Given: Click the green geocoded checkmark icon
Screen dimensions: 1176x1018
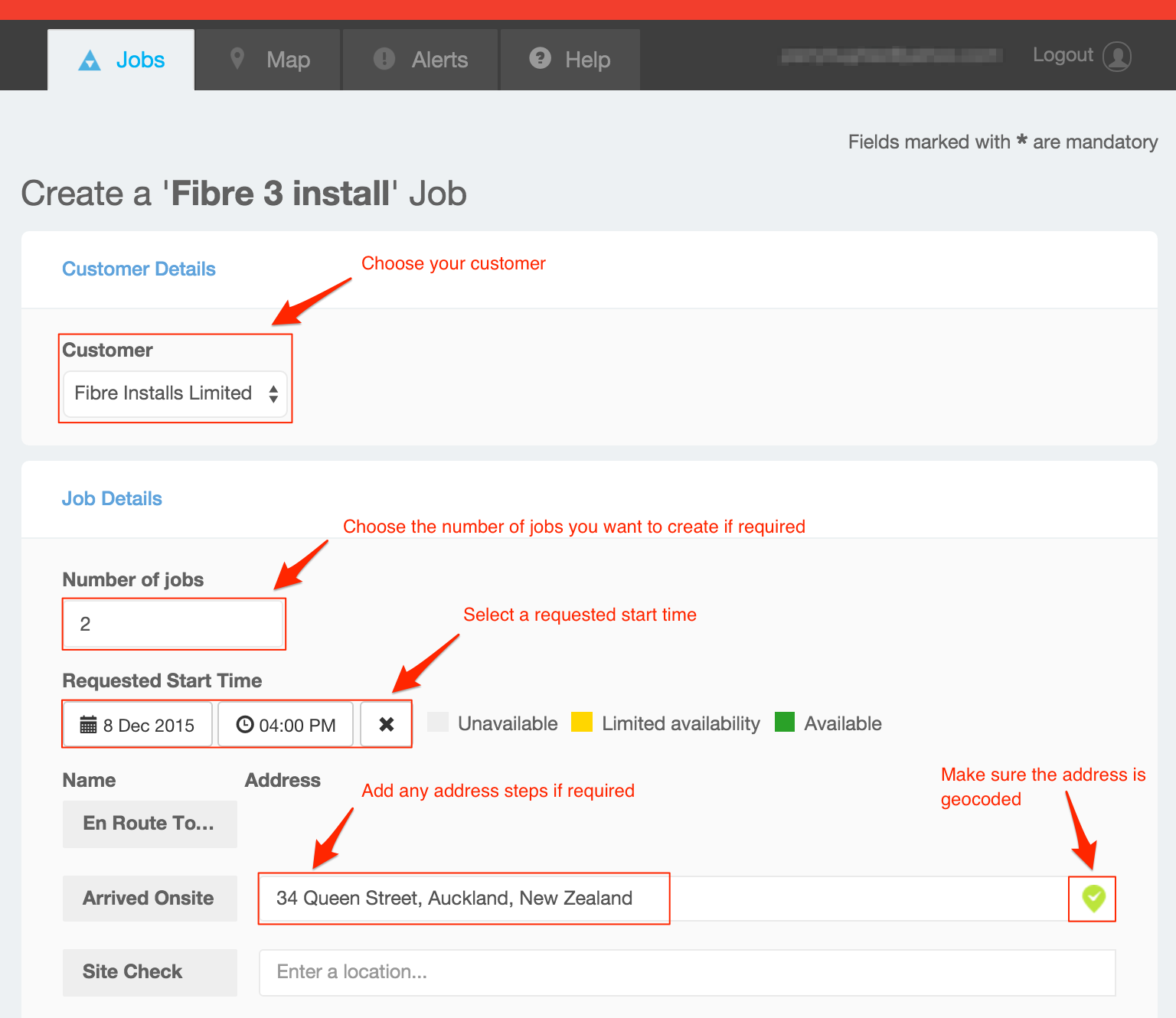Looking at the screenshot, I should coord(1093,899).
